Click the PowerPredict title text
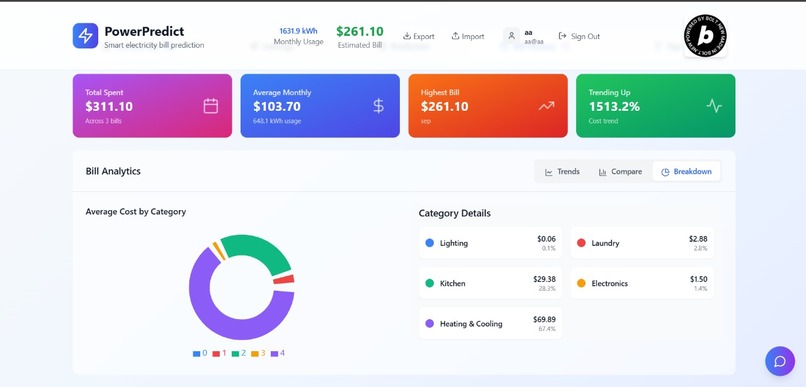This screenshot has height=387, width=806. click(144, 31)
